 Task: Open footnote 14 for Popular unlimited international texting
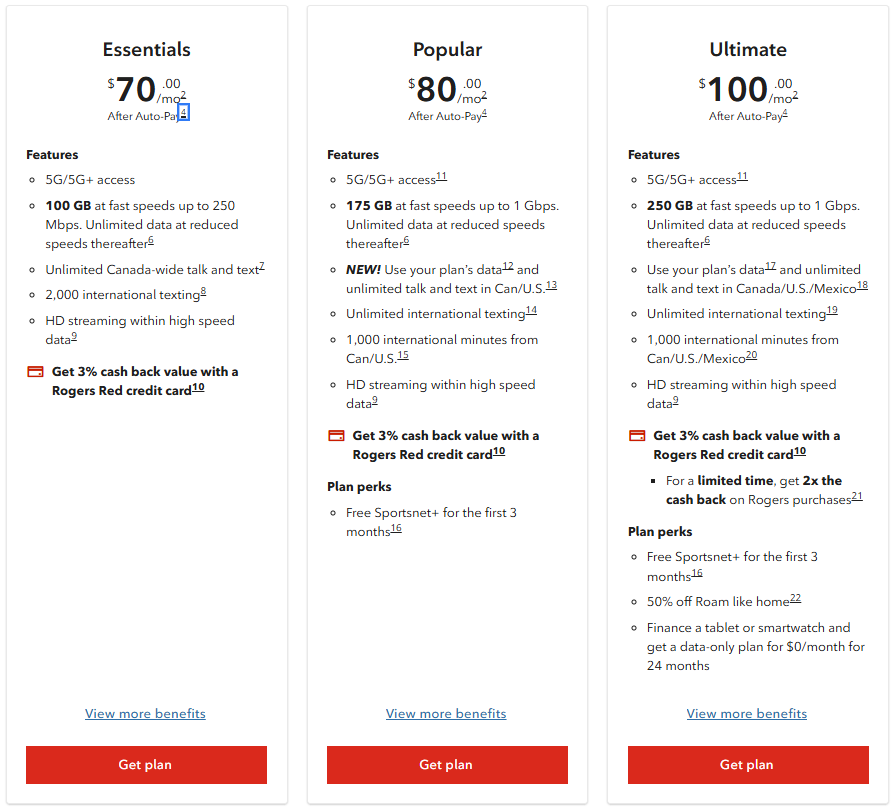pyautogui.click(x=531, y=311)
